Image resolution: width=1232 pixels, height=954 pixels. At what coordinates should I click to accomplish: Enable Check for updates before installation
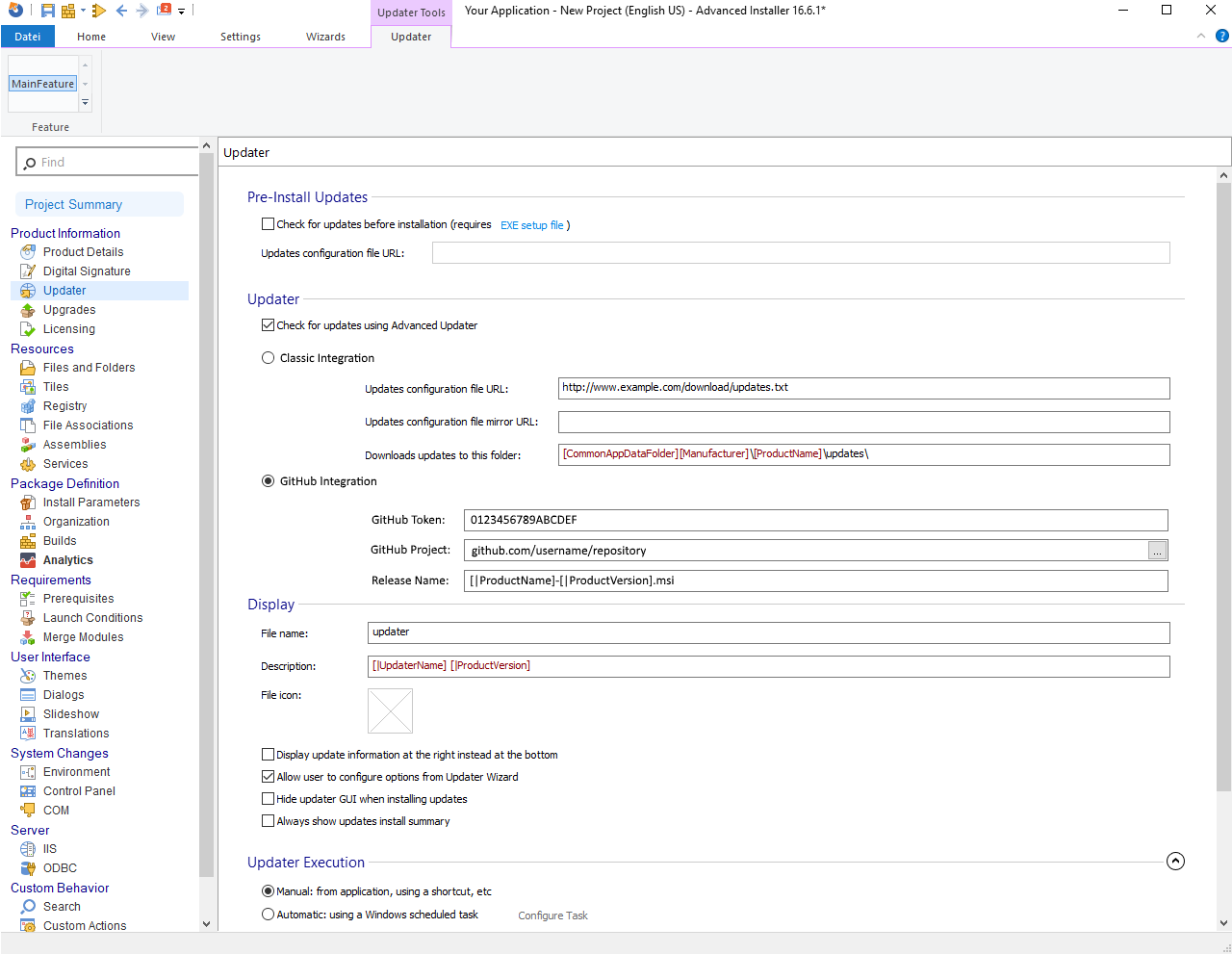click(269, 224)
